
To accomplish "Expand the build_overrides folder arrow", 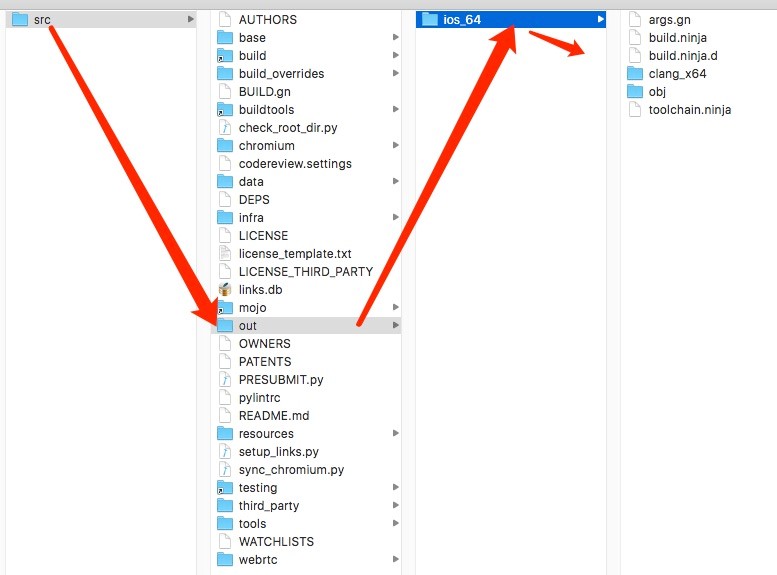I will 395,73.
